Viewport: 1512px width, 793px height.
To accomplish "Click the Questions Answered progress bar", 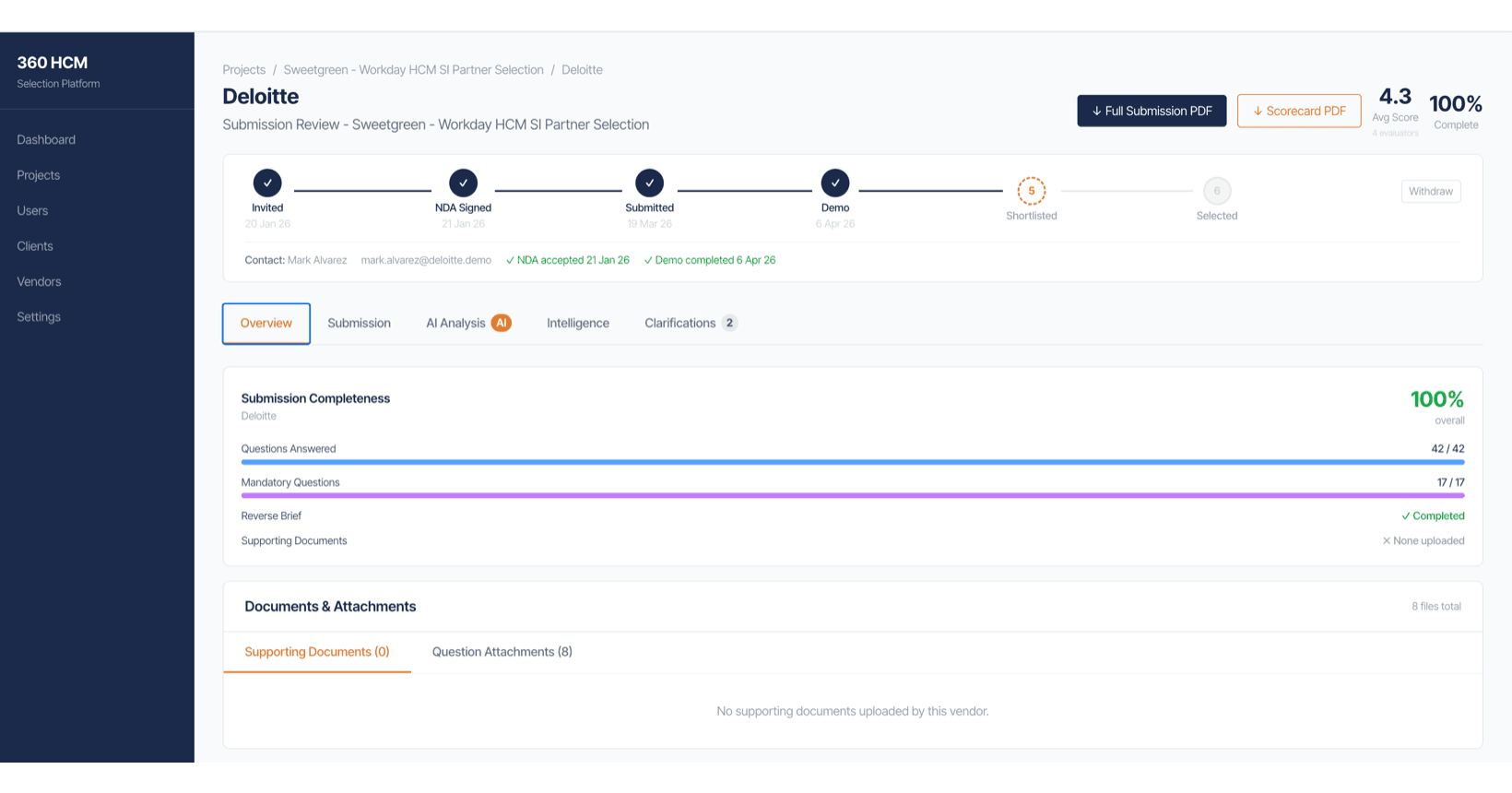I will coord(853,462).
